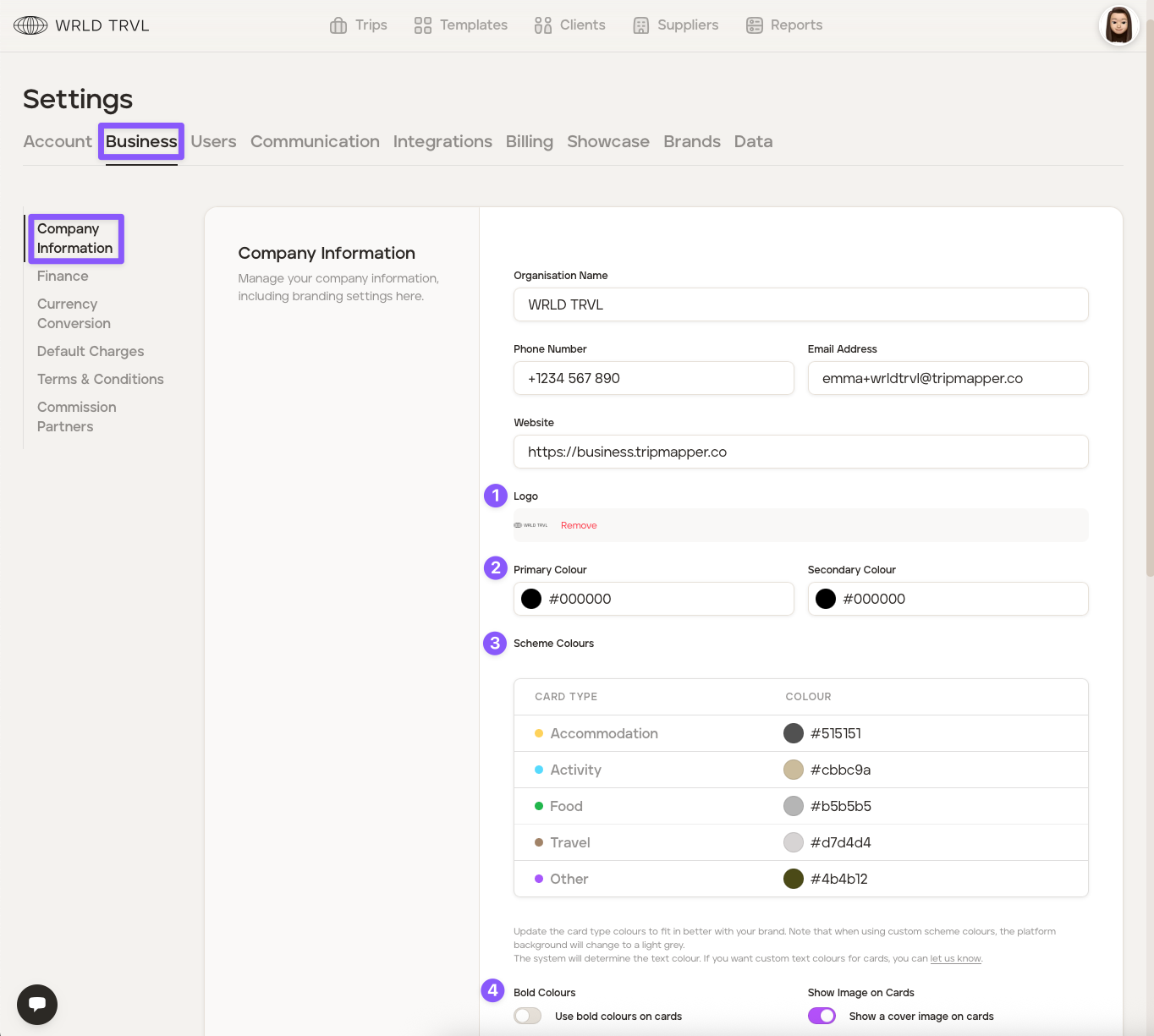
Task: Click the Trips suitcase icon
Action: pyautogui.click(x=338, y=25)
